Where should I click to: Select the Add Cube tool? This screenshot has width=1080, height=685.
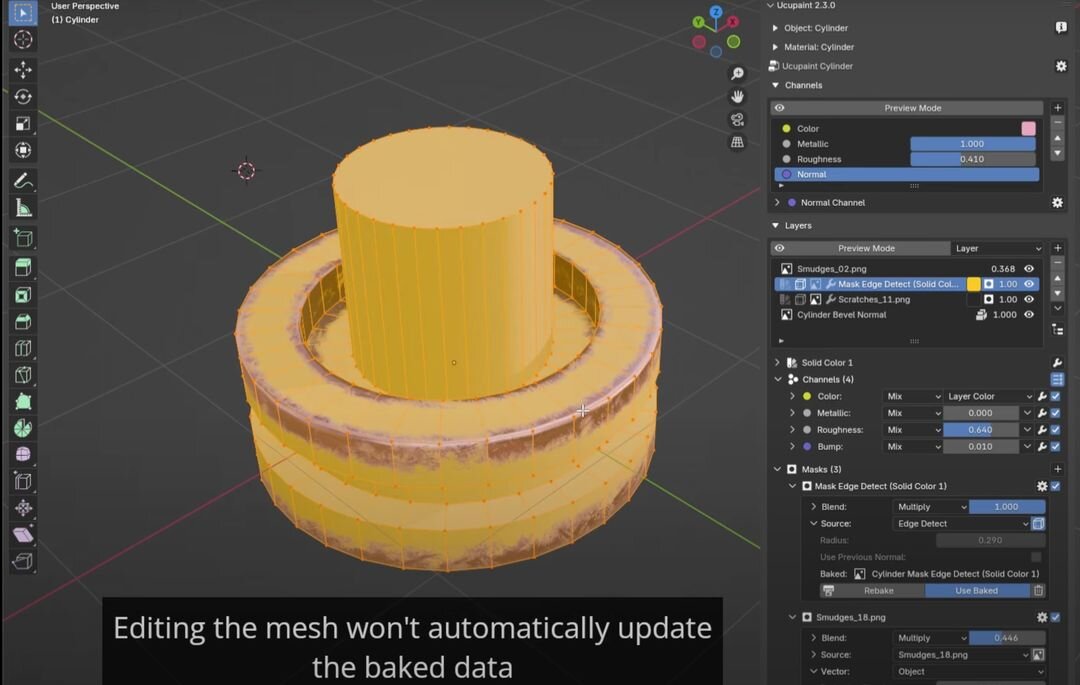point(23,238)
